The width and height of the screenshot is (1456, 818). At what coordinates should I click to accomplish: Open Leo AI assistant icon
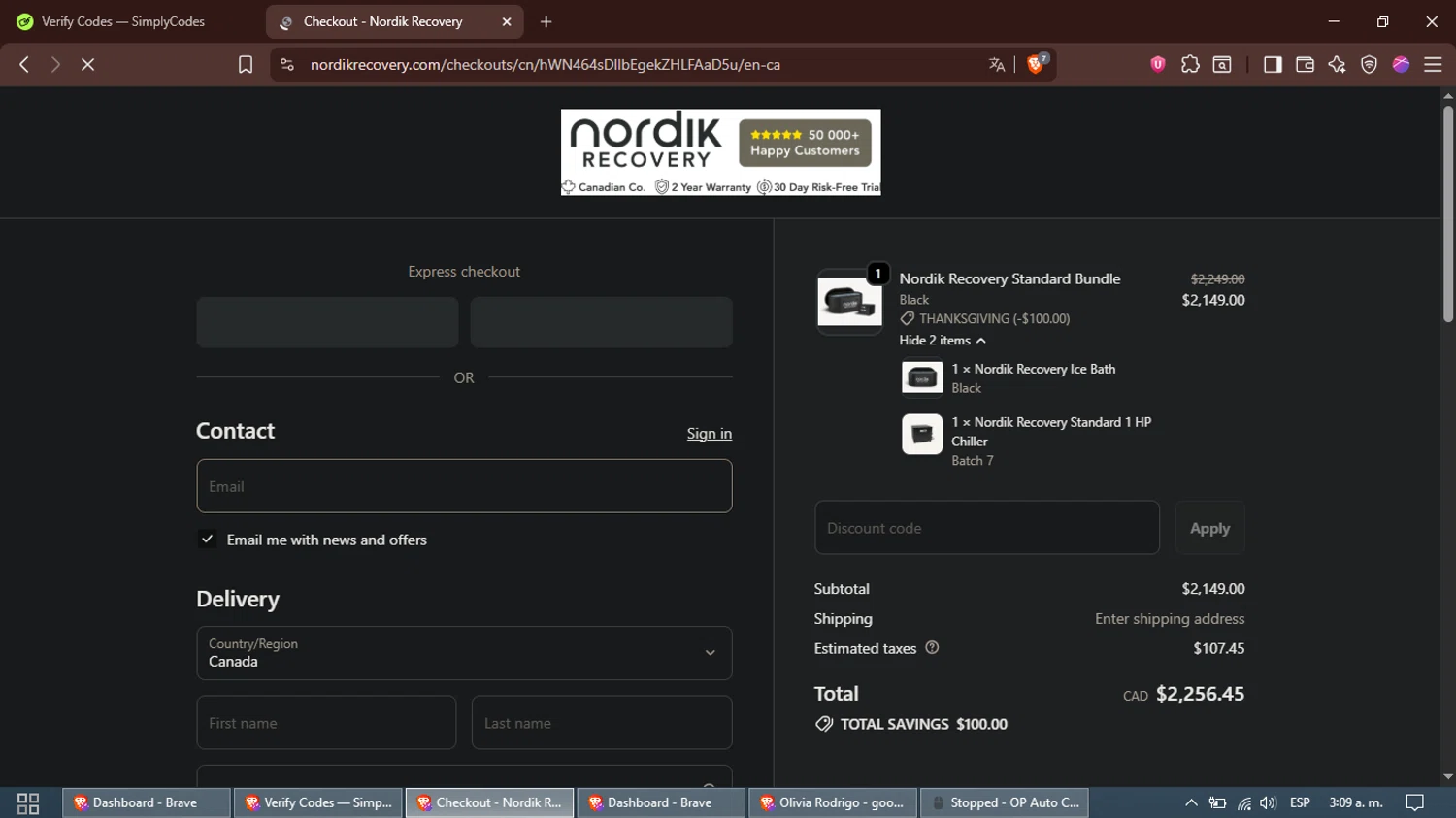click(1337, 64)
